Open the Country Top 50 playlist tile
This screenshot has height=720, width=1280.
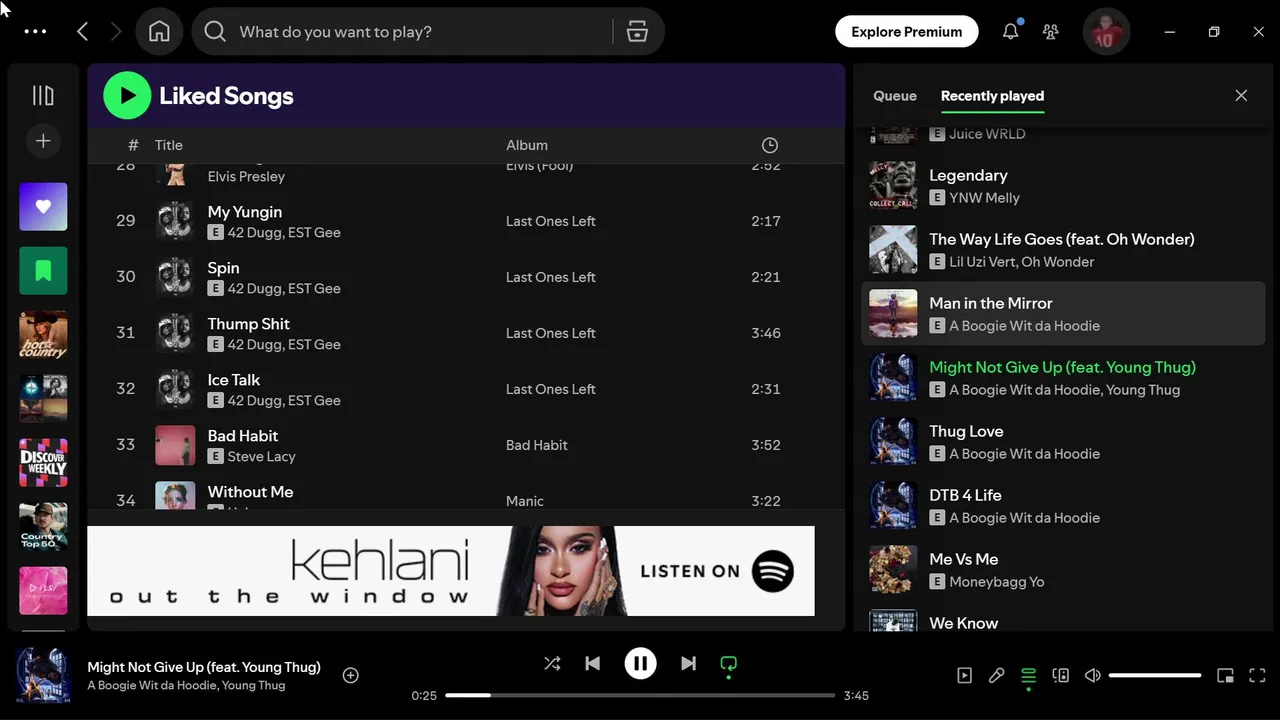(x=43, y=527)
